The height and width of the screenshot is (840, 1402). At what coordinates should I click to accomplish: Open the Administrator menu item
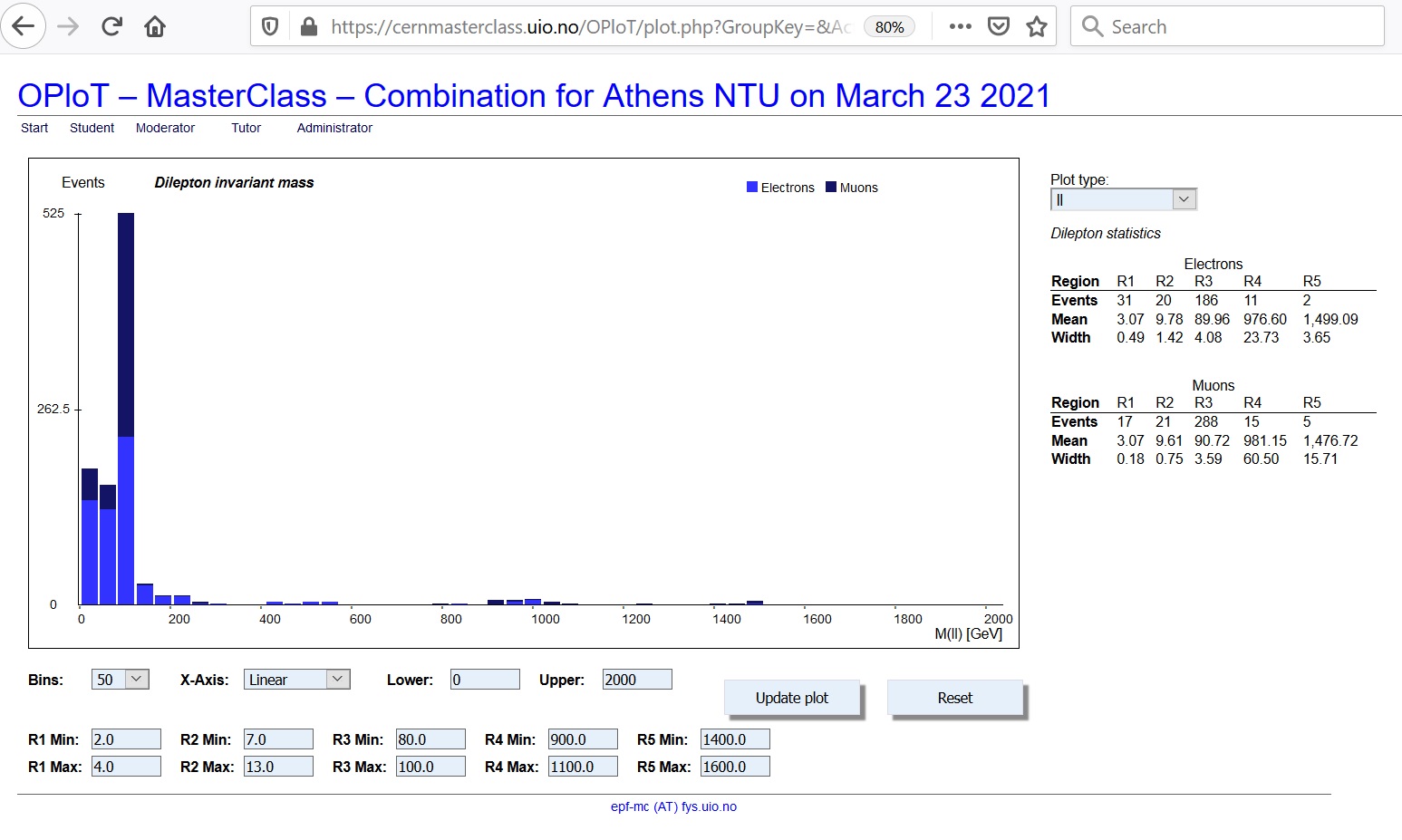[334, 128]
